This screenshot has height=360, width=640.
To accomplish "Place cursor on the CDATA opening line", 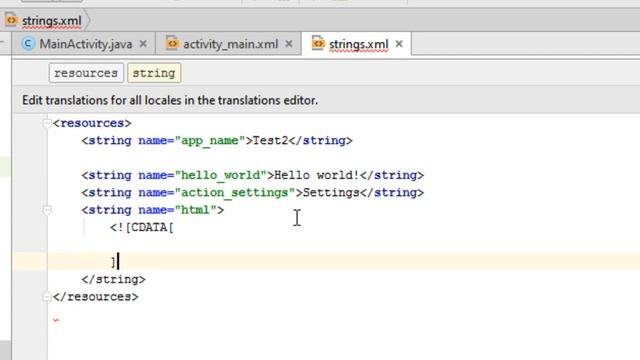I will pyautogui.click(x=142, y=227).
